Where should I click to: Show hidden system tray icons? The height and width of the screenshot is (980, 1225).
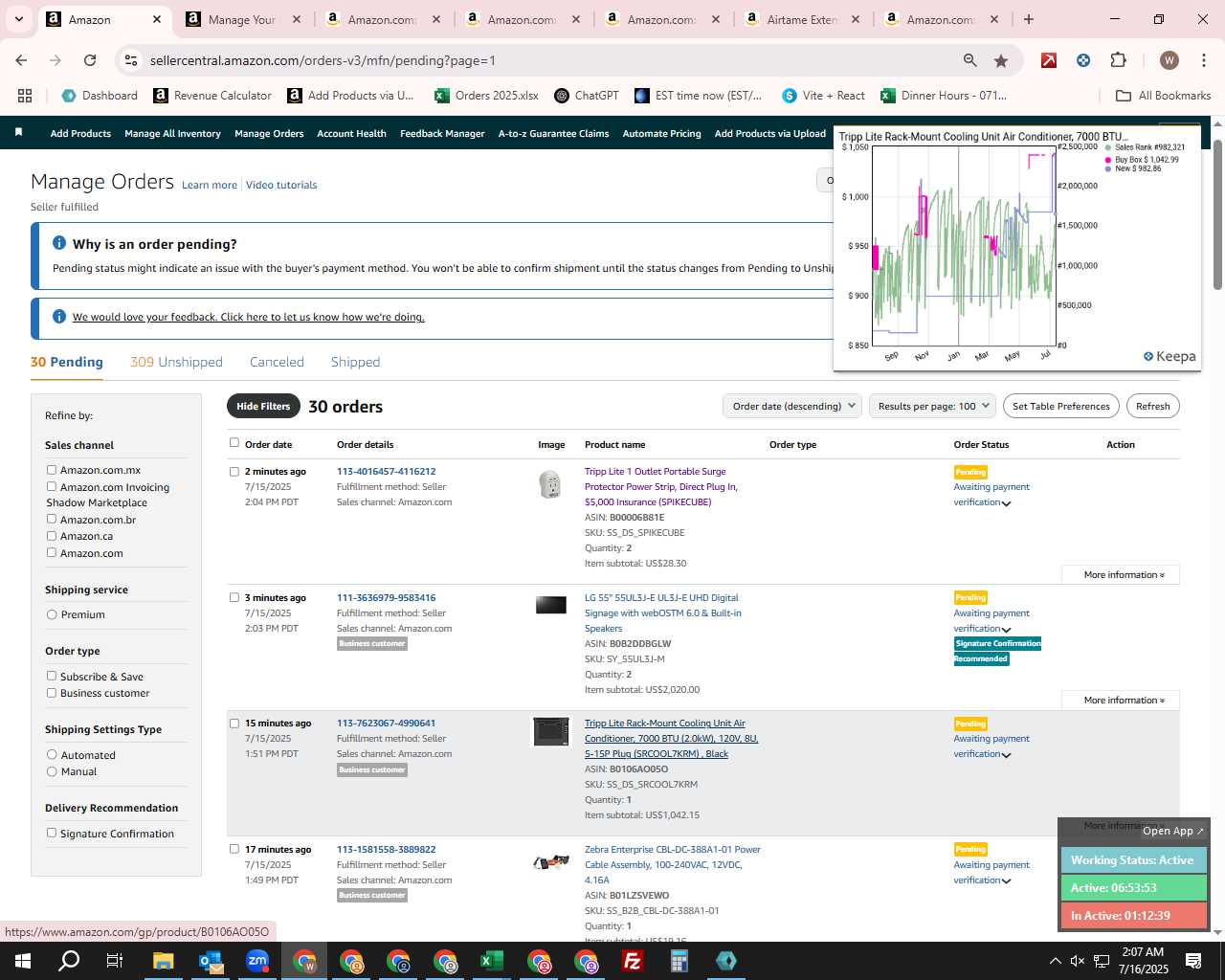pyautogui.click(x=1055, y=961)
